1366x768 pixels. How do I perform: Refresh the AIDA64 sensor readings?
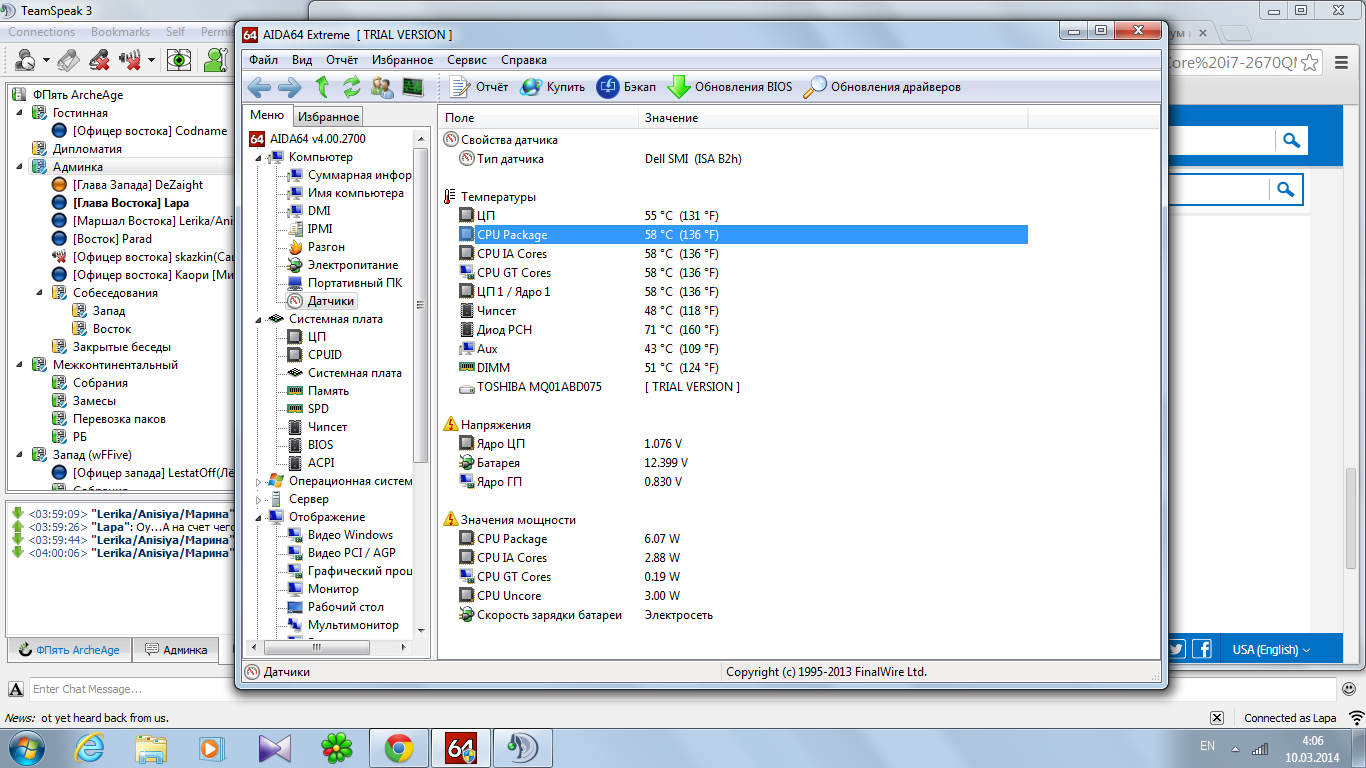[352, 87]
